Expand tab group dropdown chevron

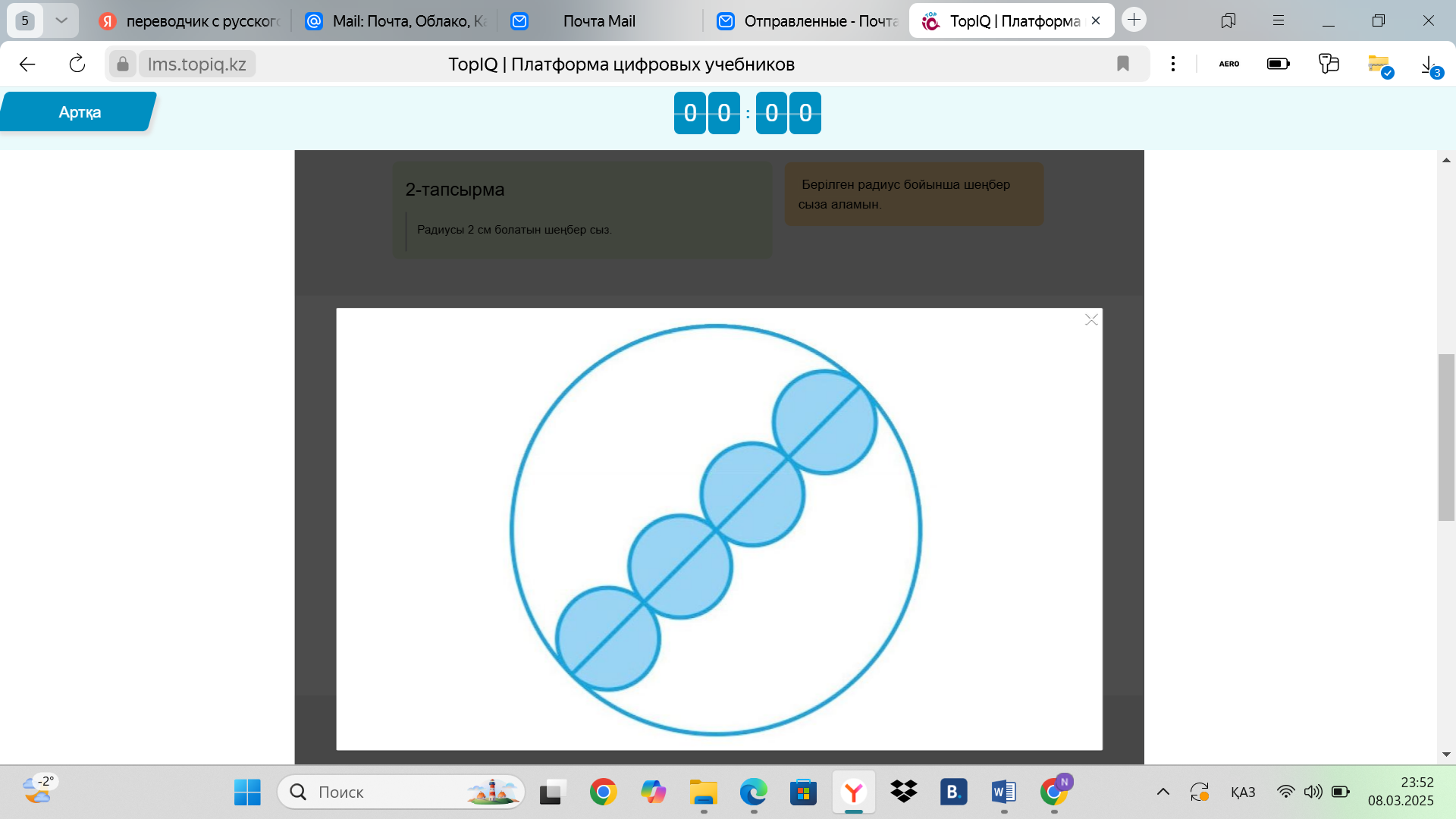tap(61, 20)
